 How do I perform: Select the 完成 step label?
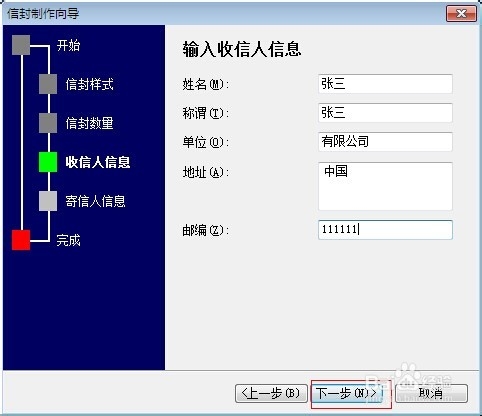point(68,240)
